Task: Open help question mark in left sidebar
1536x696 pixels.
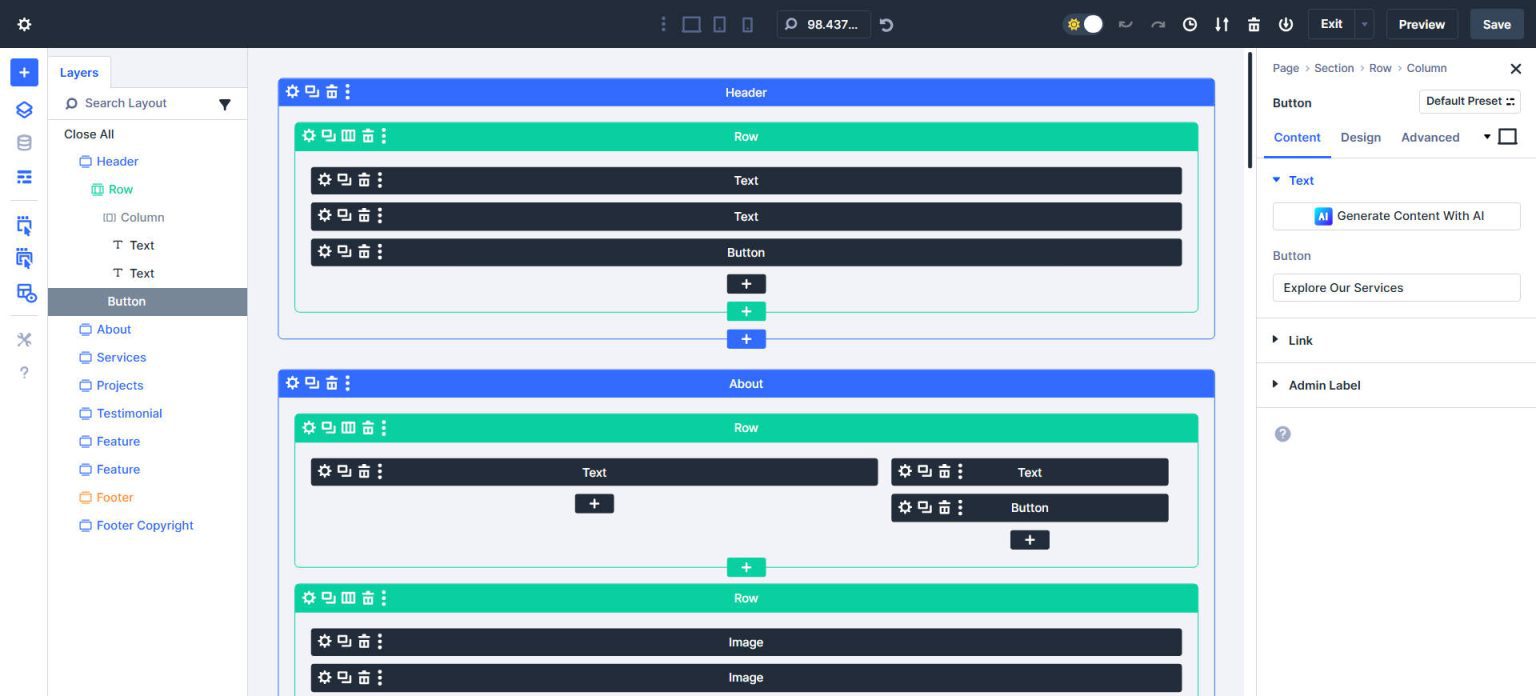Action: pyautogui.click(x=24, y=373)
